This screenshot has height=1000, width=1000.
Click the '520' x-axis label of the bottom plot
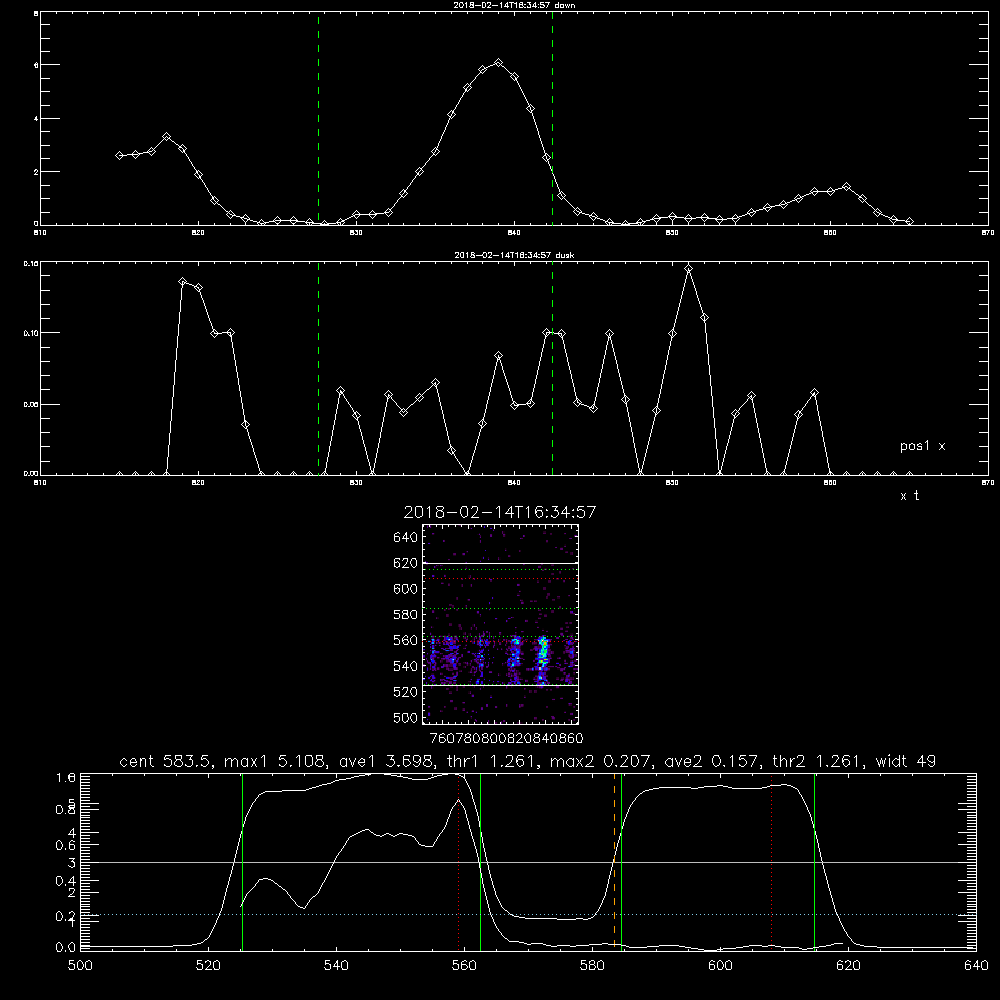coord(208,965)
